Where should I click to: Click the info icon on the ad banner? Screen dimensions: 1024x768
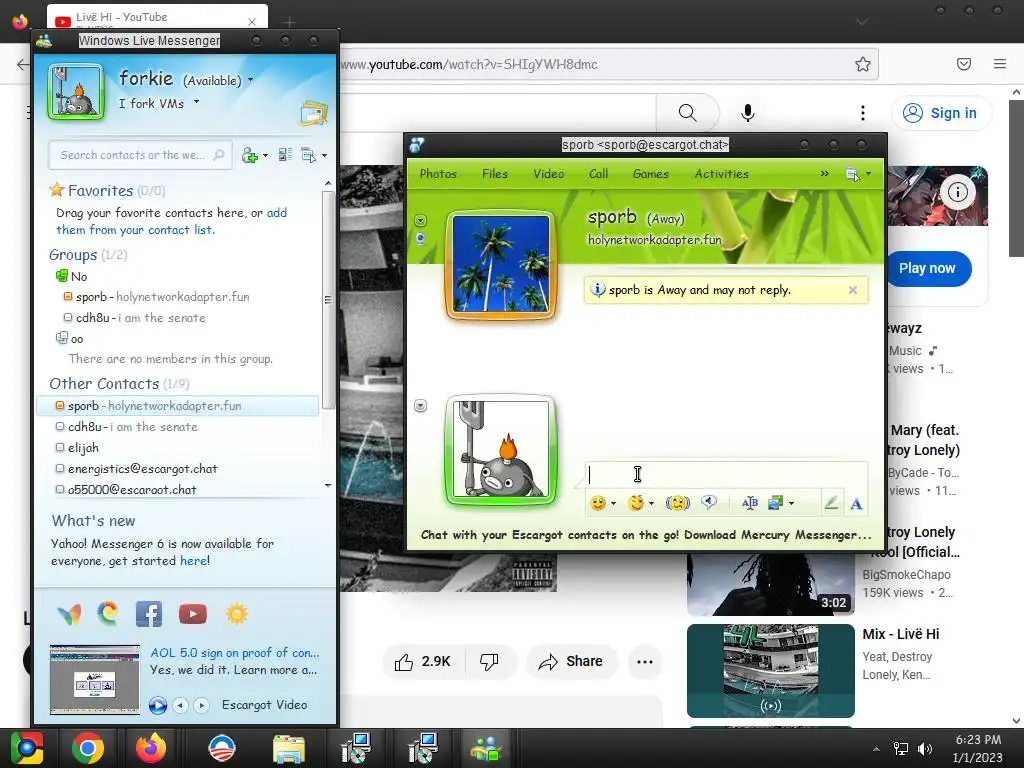[957, 192]
